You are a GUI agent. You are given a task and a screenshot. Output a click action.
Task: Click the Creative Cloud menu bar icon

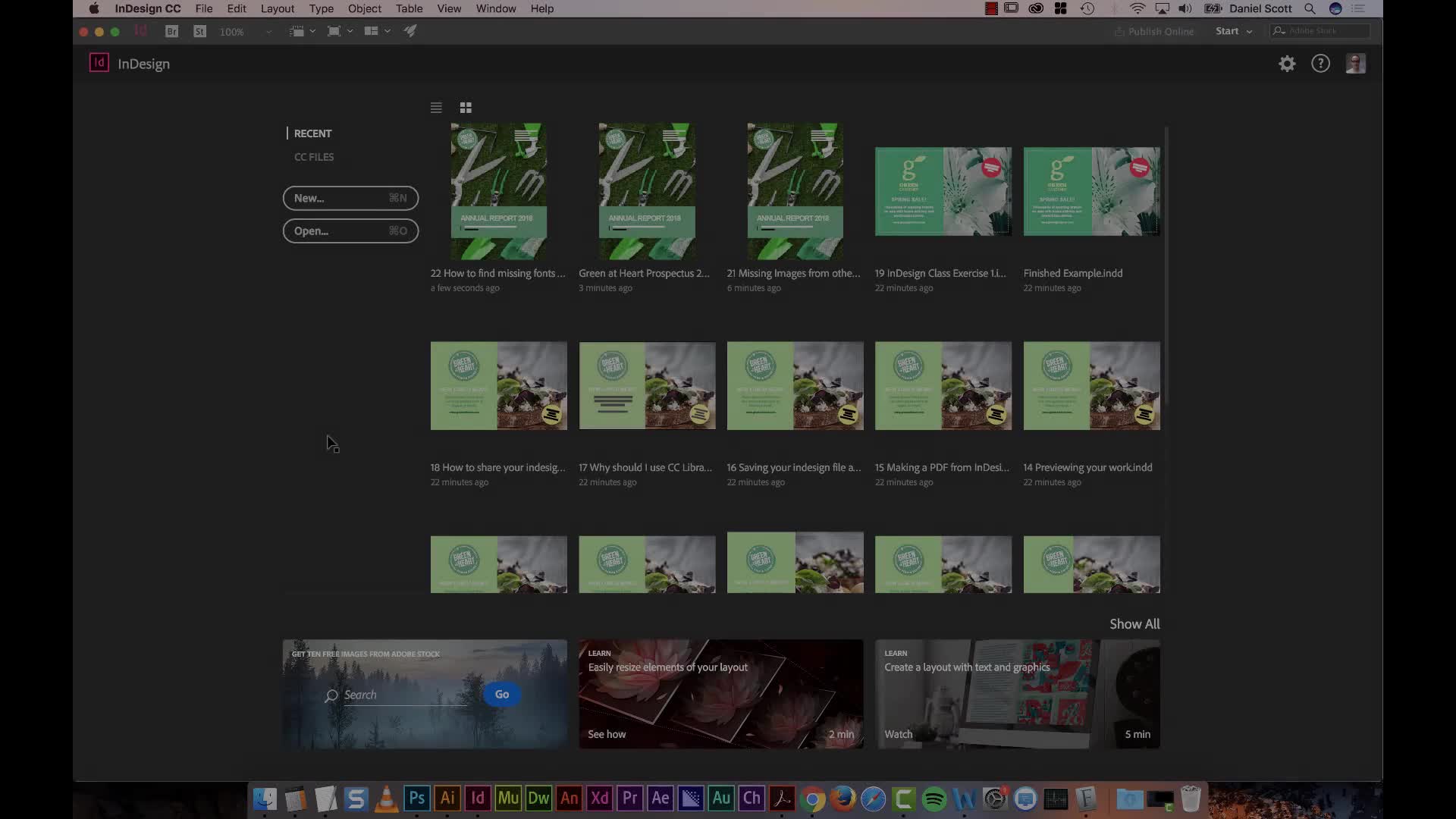pyautogui.click(x=1036, y=8)
